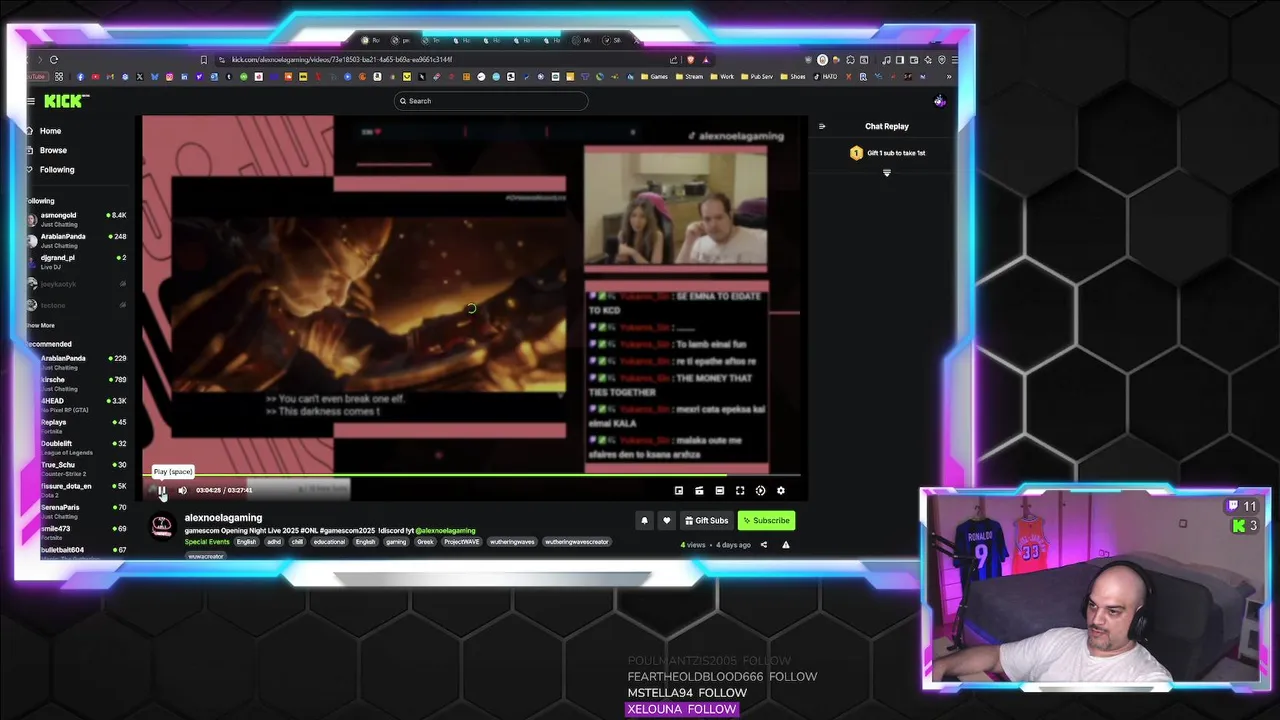Screen dimensions: 1280x720
Task: Open playback speed control
Action: pyautogui.click(x=760, y=490)
